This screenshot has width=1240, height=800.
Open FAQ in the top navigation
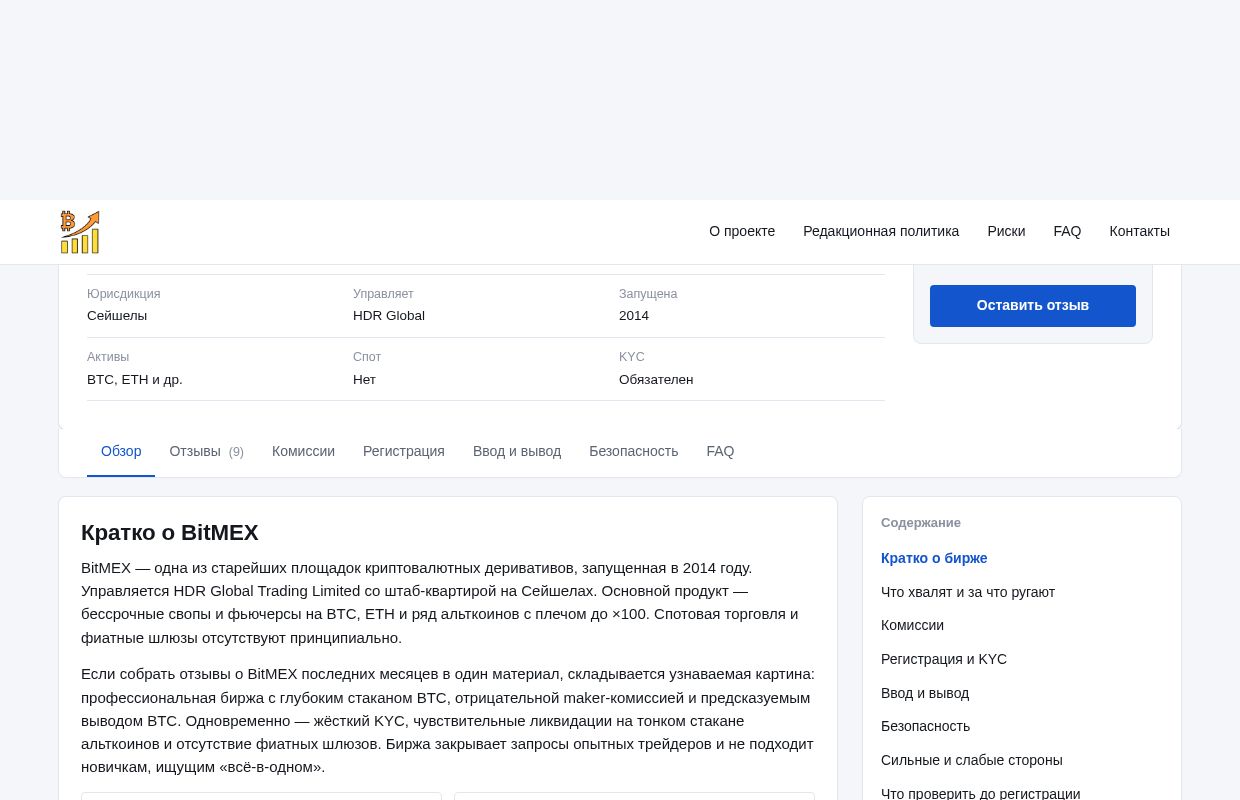[x=1067, y=231]
